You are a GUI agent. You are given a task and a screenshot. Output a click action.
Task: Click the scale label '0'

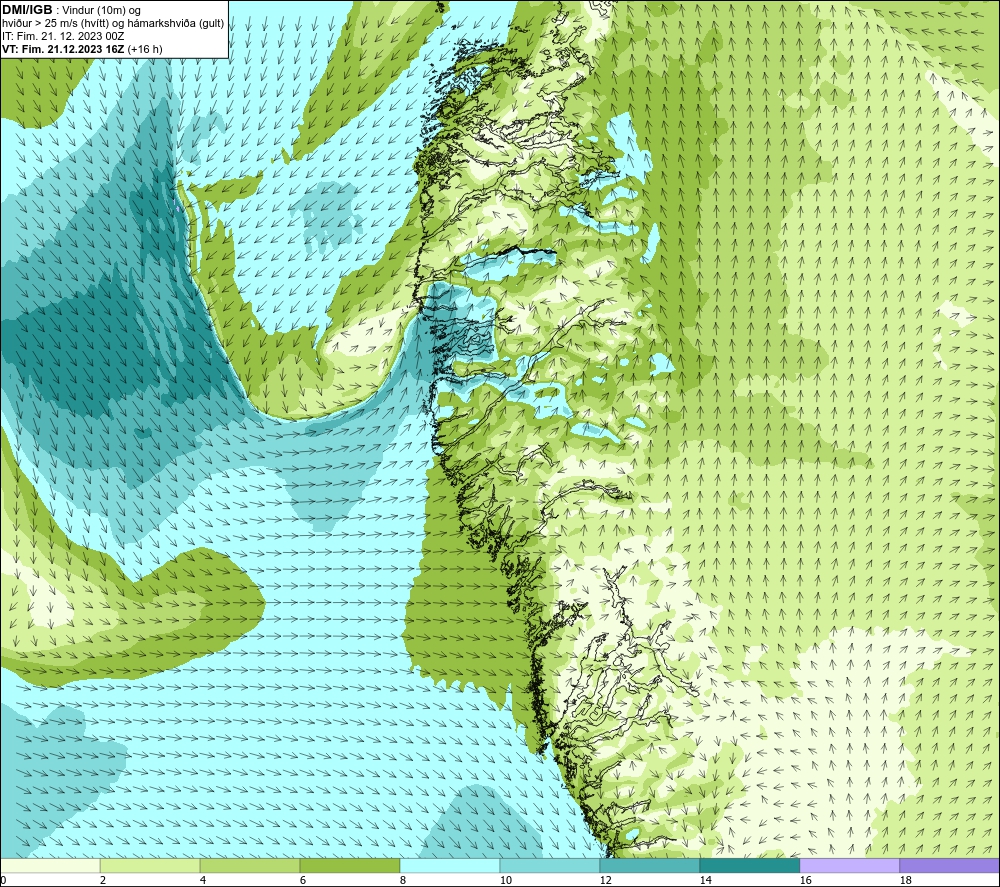point(3,881)
